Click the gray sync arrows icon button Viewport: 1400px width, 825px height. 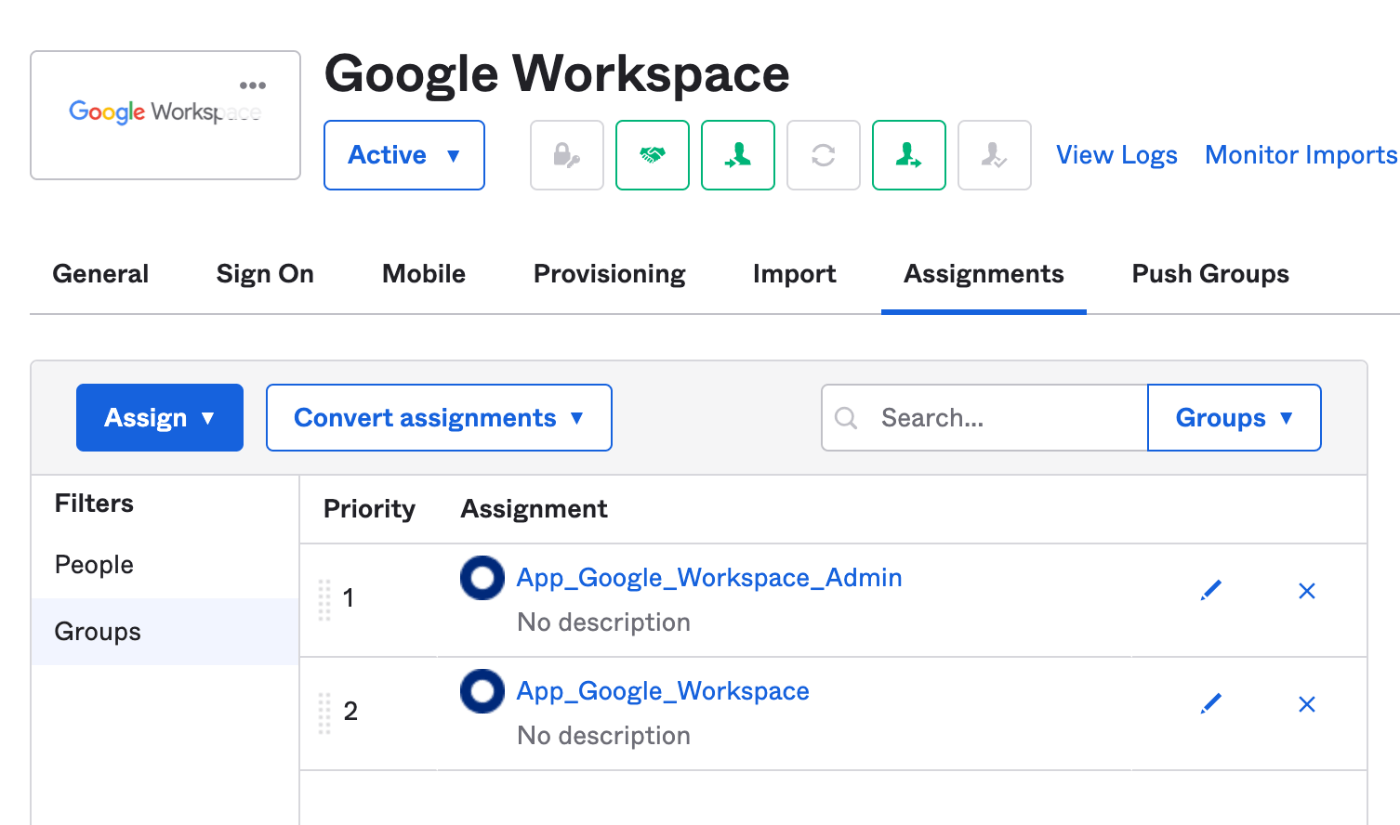pyautogui.click(x=823, y=155)
